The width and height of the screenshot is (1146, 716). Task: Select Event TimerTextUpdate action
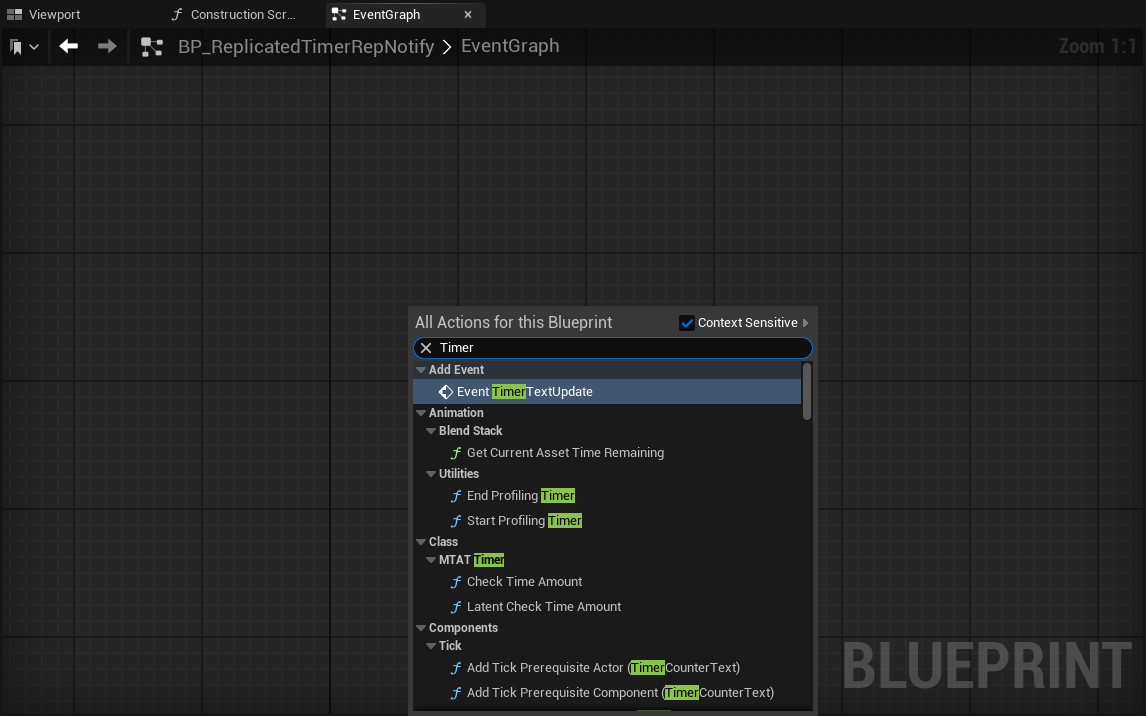(x=607, y=392)
